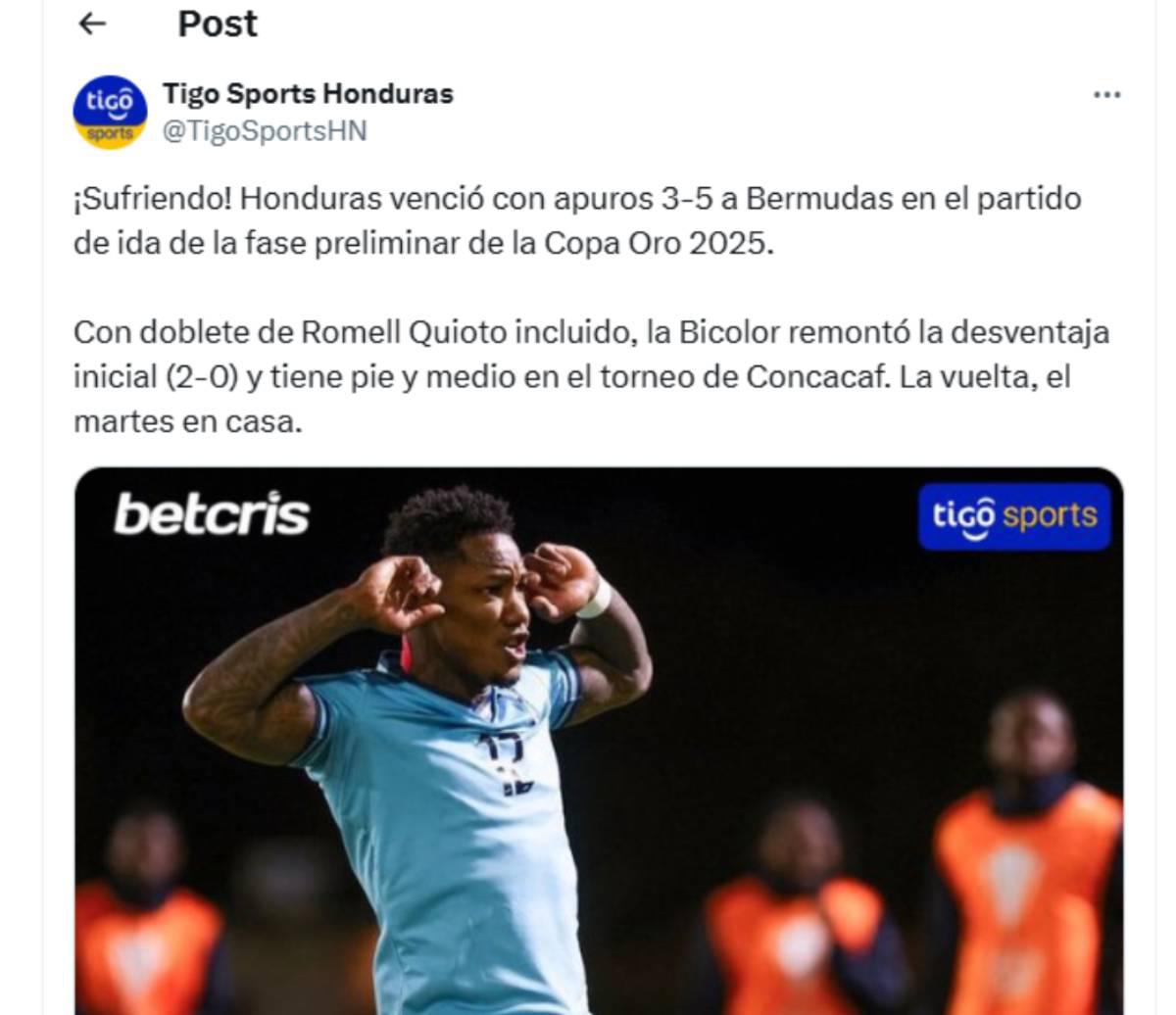Click the back arrow icon
Viewport: 1176px width, 1015px height.
pos(92,24)
